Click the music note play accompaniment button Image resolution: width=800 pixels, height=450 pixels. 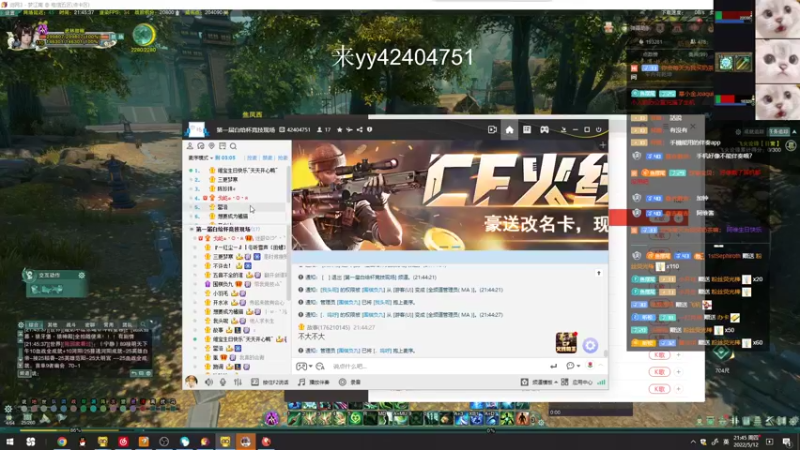(313, 382)
